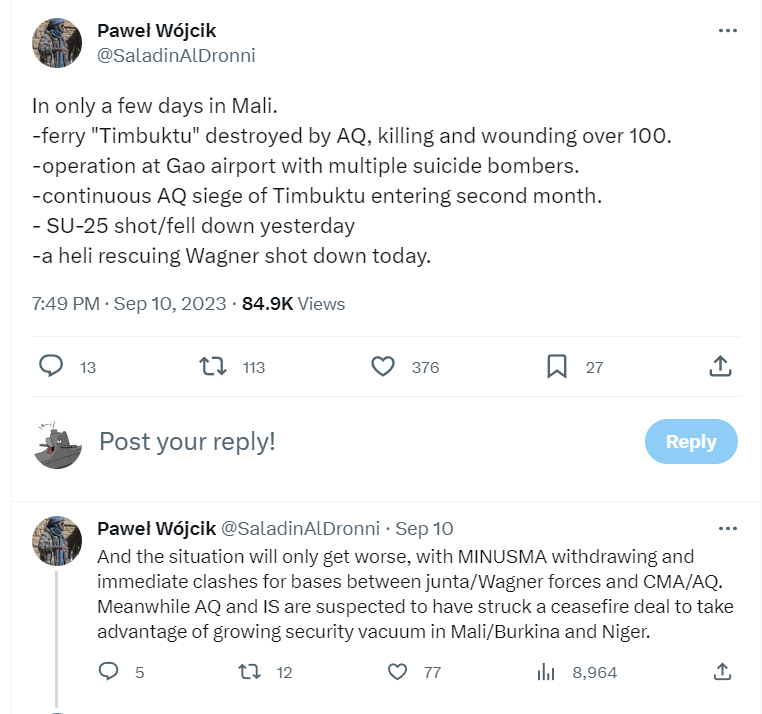Click Paweł Wójcik name on the reply tweet

154,528
